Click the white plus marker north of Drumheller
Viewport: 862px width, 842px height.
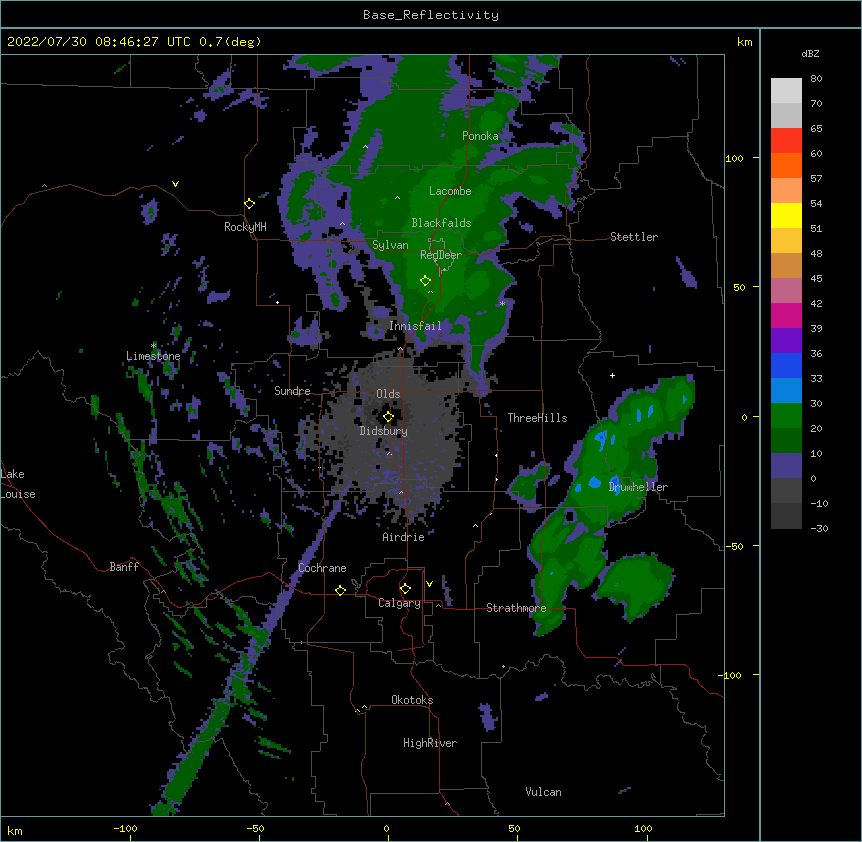coord(612,375)
